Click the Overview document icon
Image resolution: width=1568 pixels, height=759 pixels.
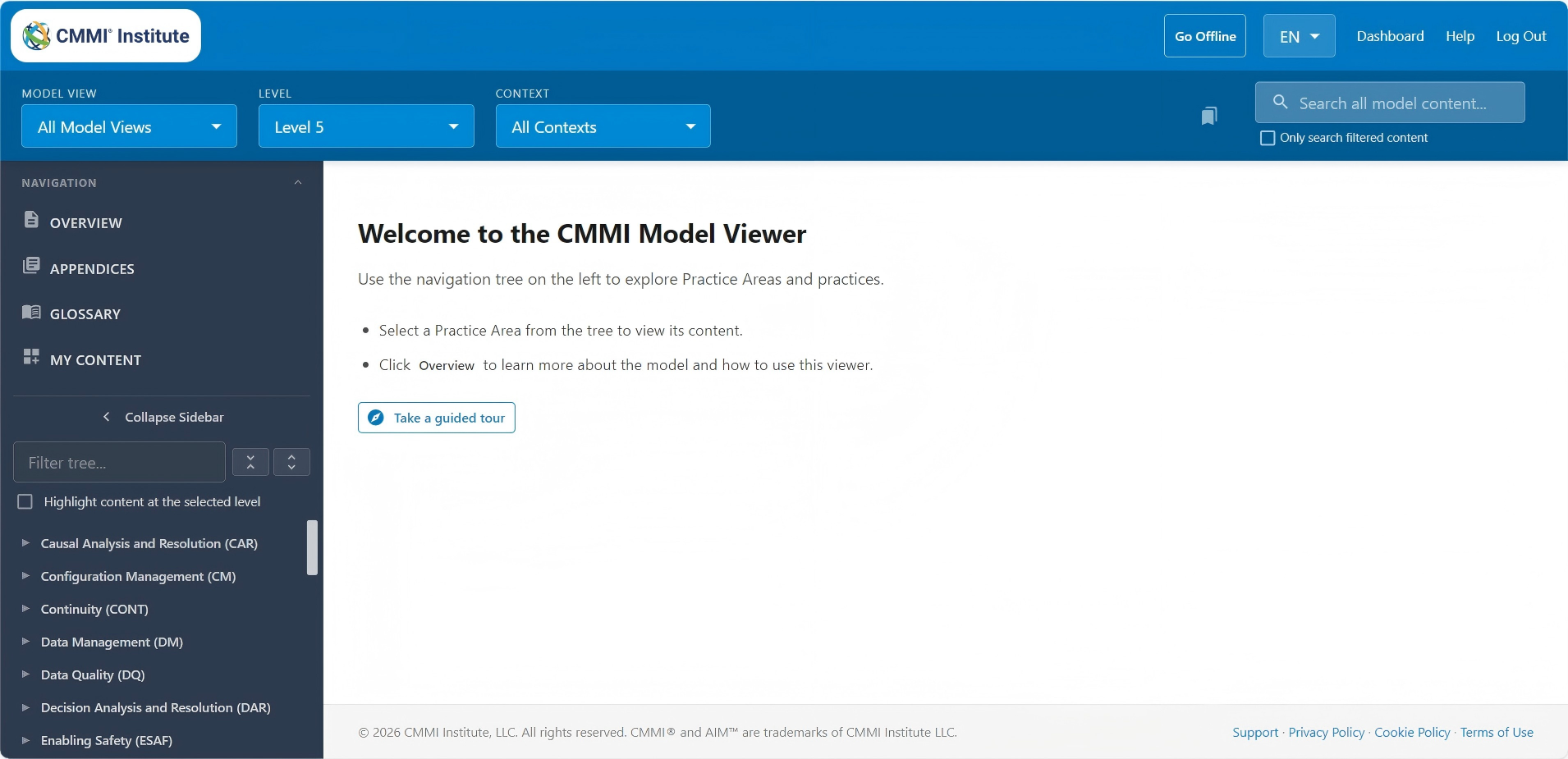[x=31, y=220]
